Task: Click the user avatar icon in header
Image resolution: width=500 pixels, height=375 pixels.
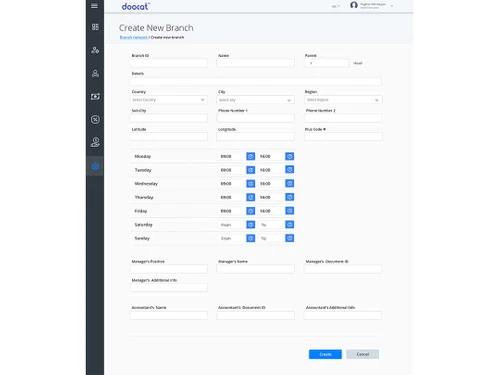Action: point(354,5)
